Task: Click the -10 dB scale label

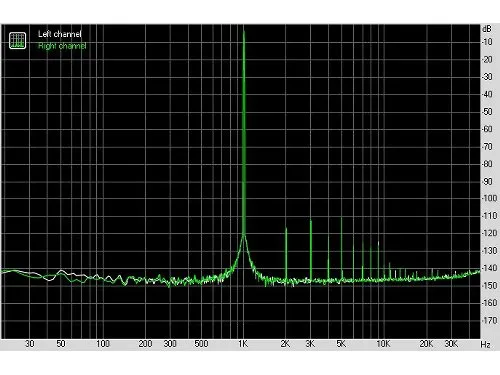Action: (x=487, y=42)
